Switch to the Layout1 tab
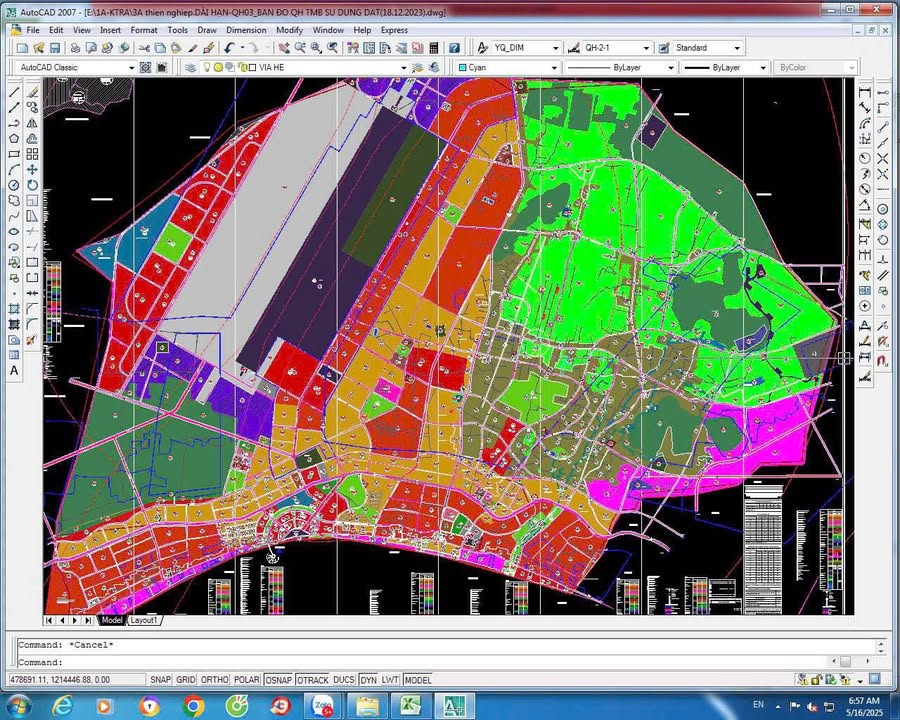The height and width of the screenshot is (720, 900). pyautogui.click(x=144, y=620)
